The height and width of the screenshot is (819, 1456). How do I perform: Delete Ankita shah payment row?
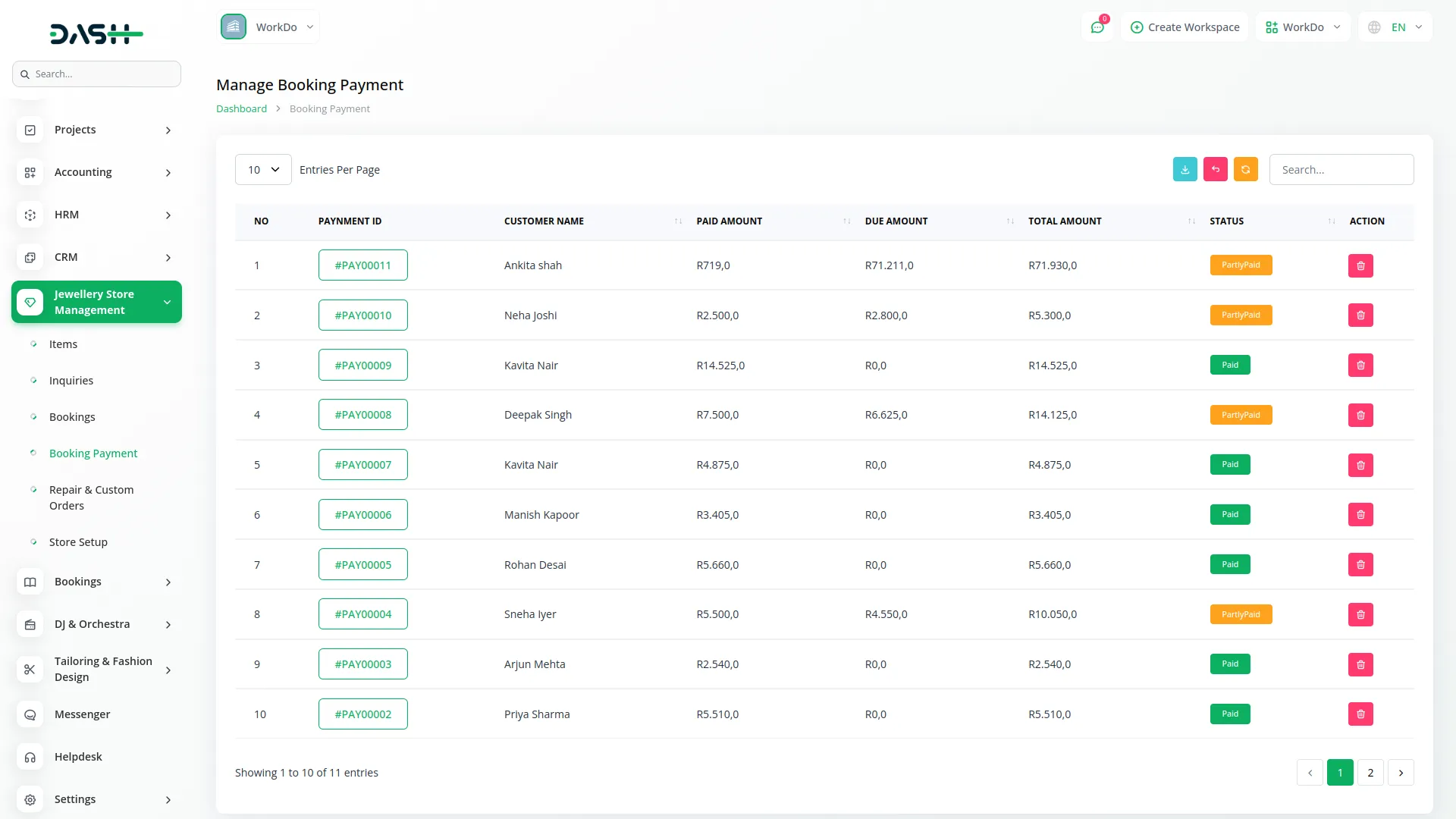pos(1360,265)
